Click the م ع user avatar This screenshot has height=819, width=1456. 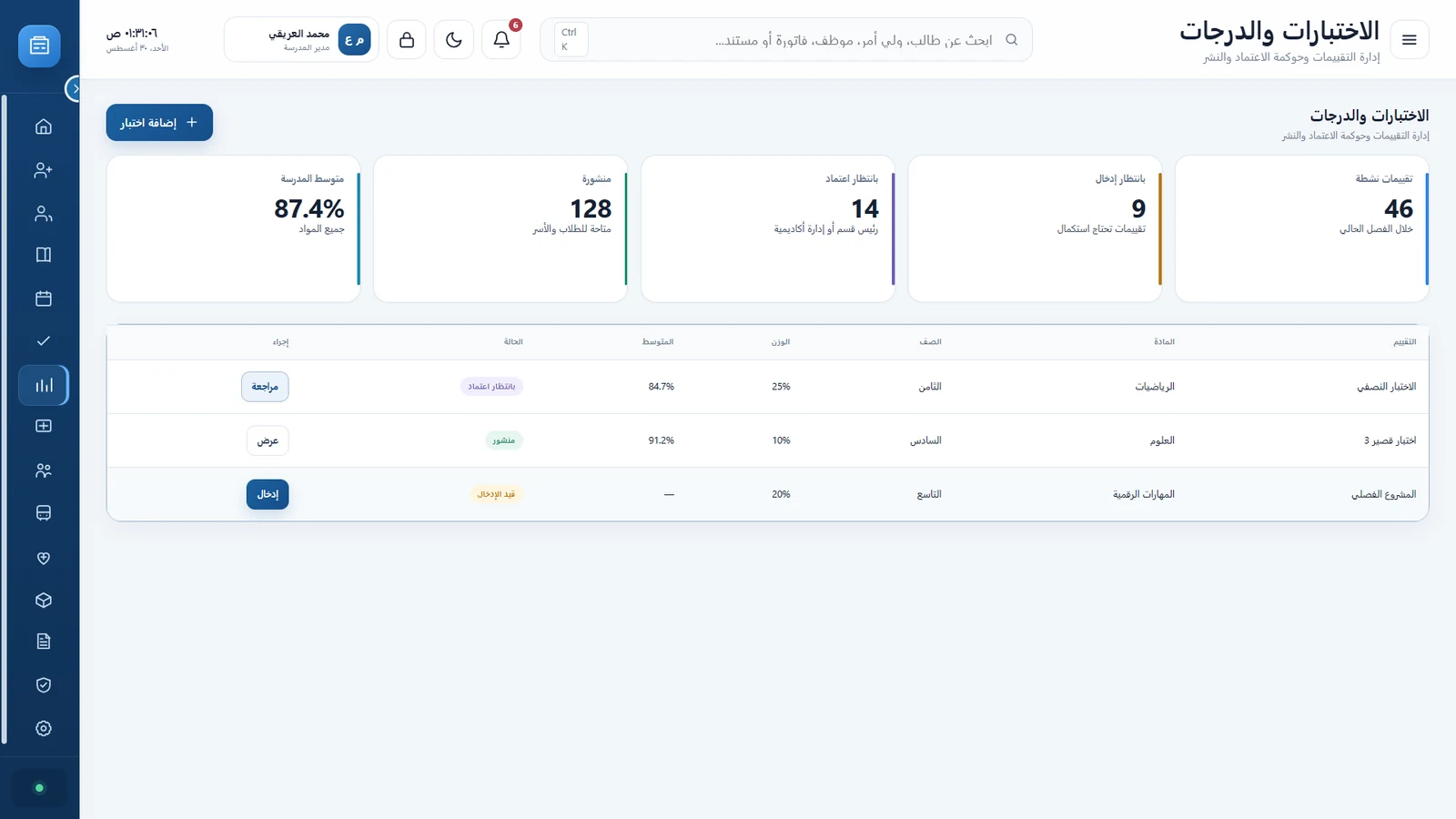coord(355,40)
